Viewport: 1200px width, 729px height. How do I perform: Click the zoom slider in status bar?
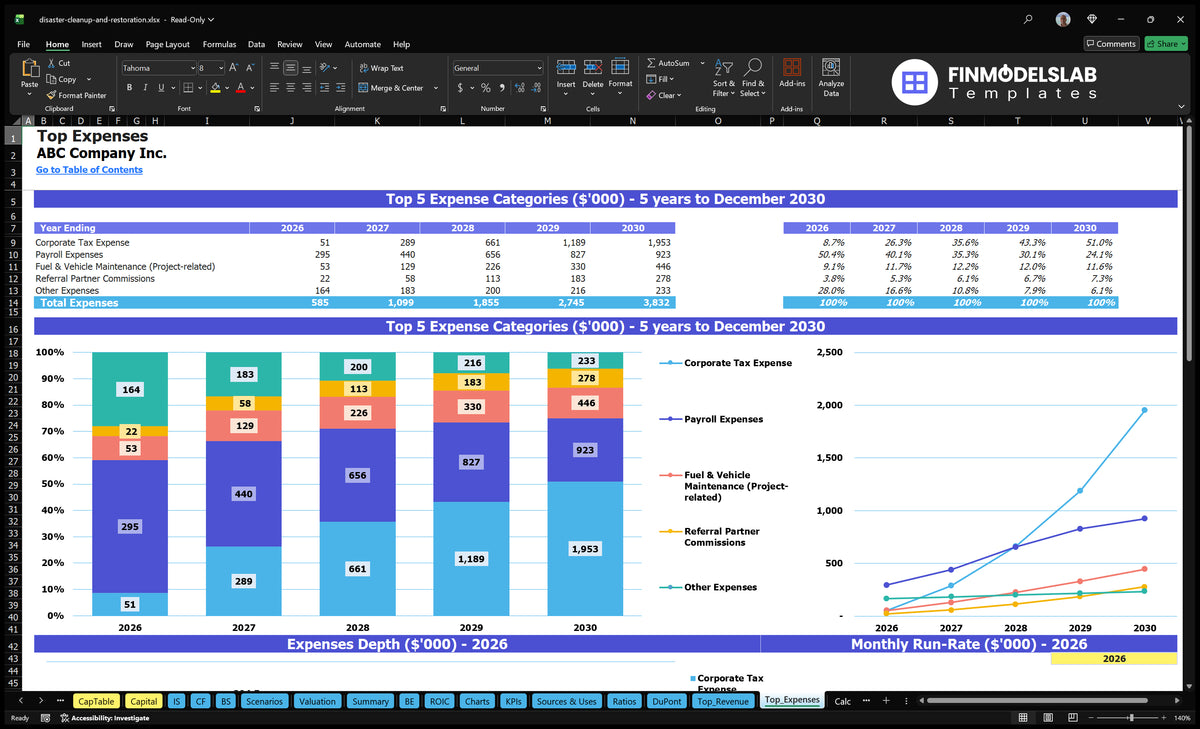click(x=1131, y=718)
